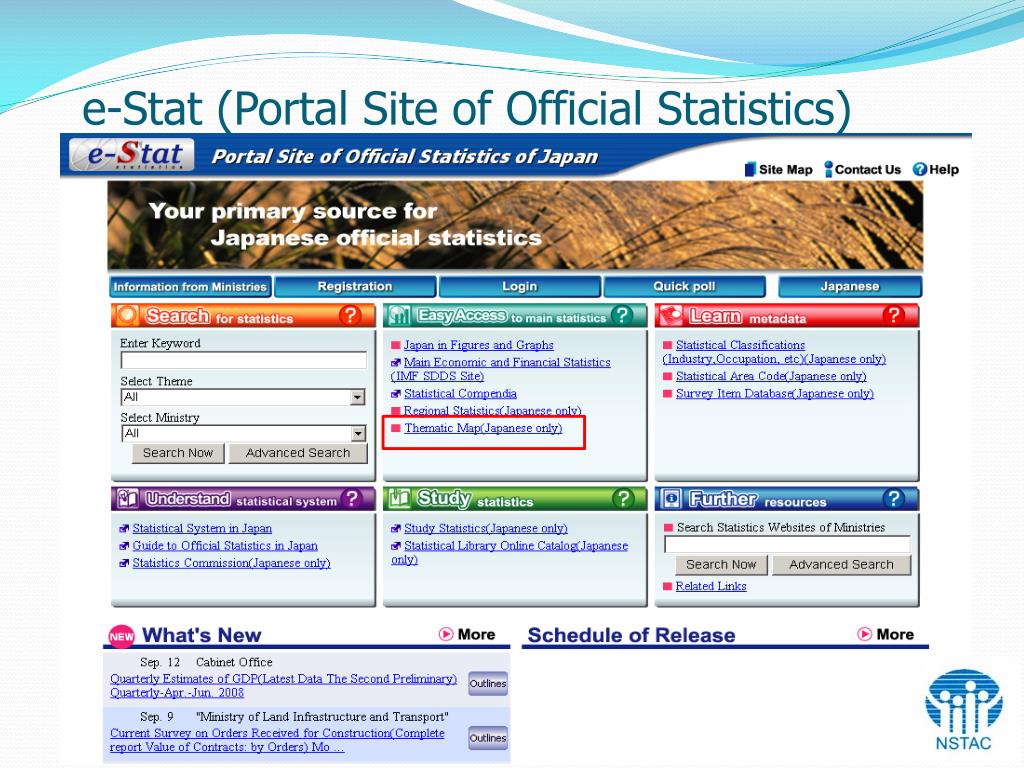Click the Further resources help icon
Screen dimensions: 1024x768
(x=893, y=499)
